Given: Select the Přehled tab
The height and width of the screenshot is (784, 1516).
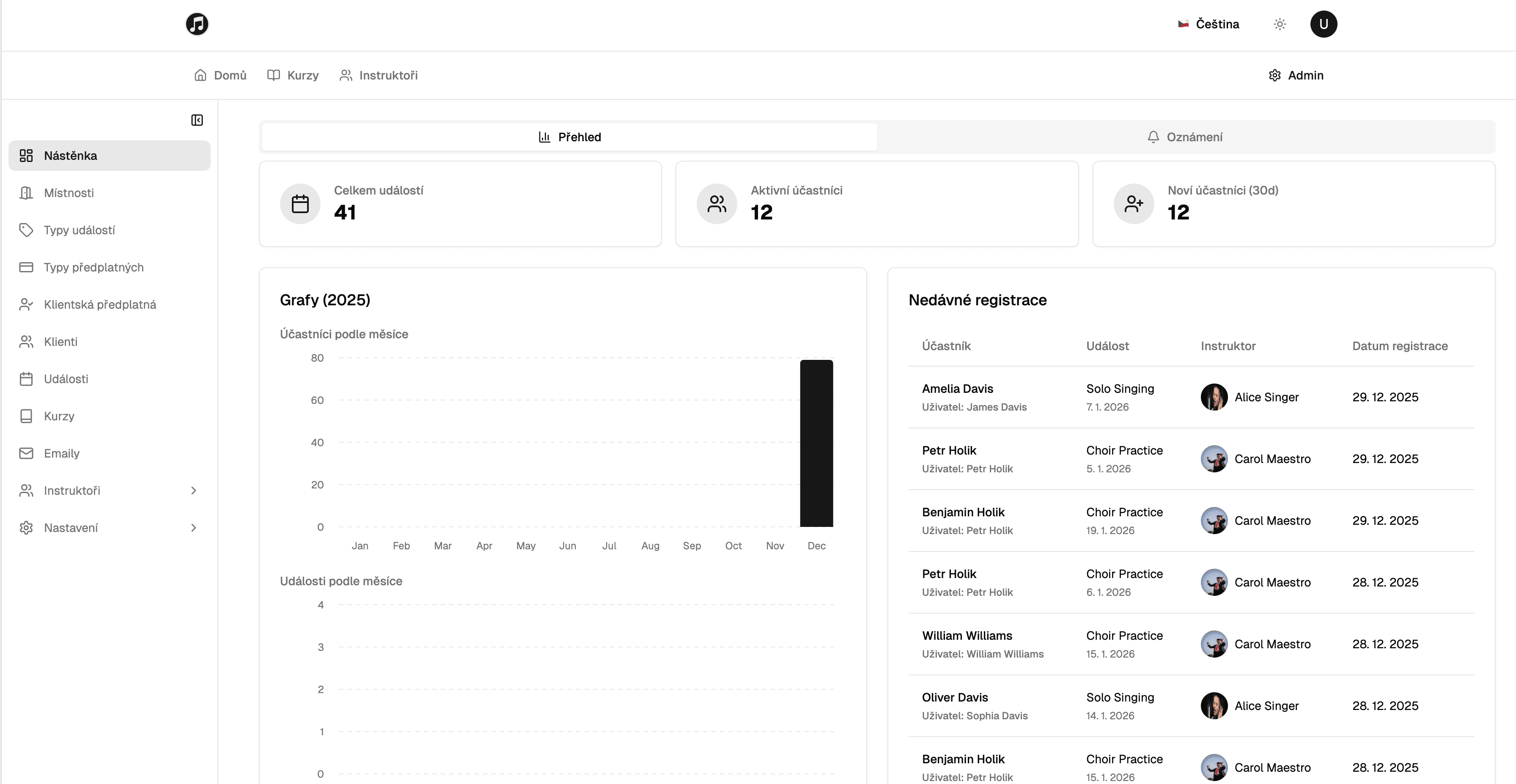Looking at the screenshot, I should [570, 137].
